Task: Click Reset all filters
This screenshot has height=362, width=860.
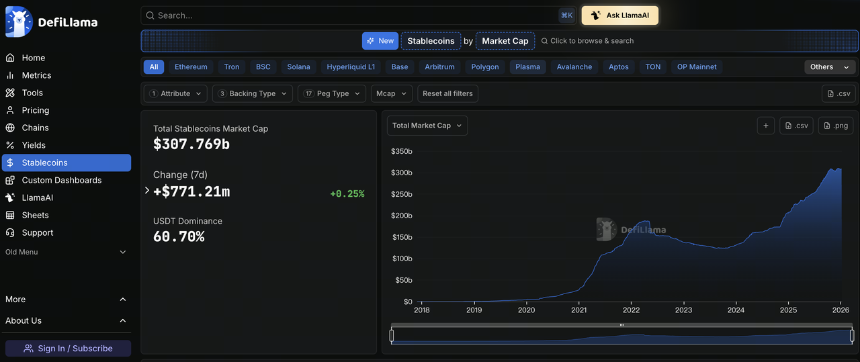Action: [448, 94]
